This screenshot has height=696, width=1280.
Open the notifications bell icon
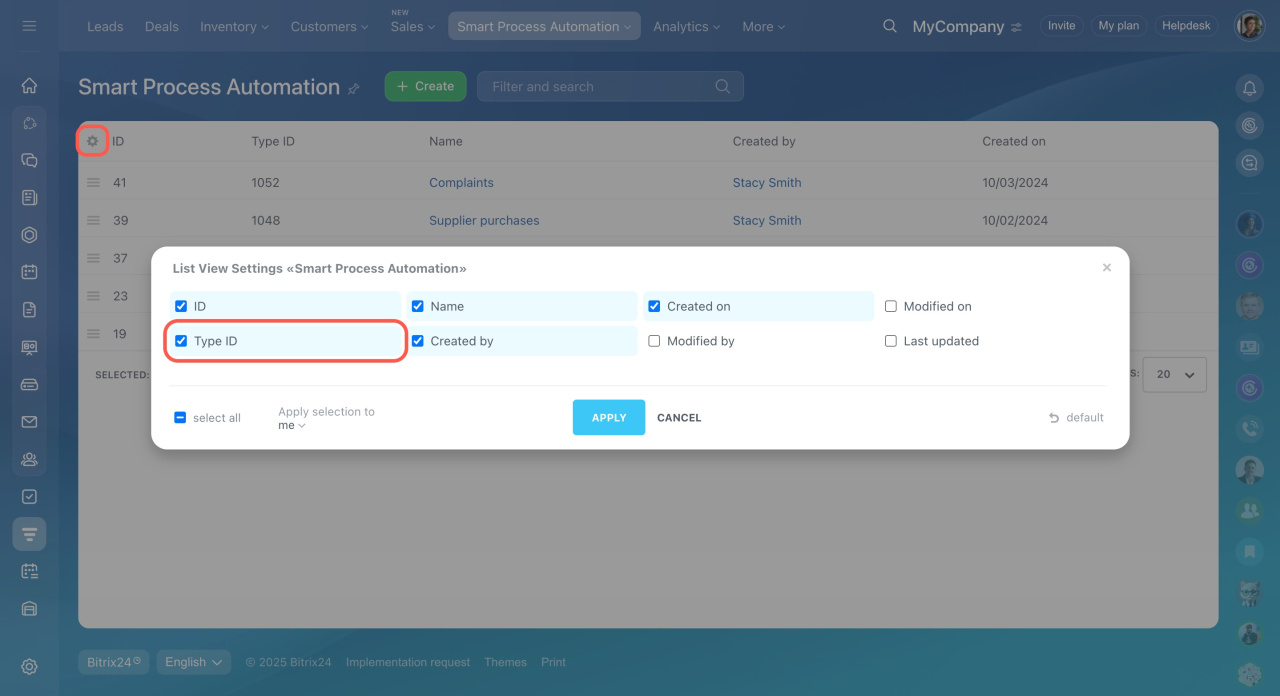click(x=1249, y=88)
